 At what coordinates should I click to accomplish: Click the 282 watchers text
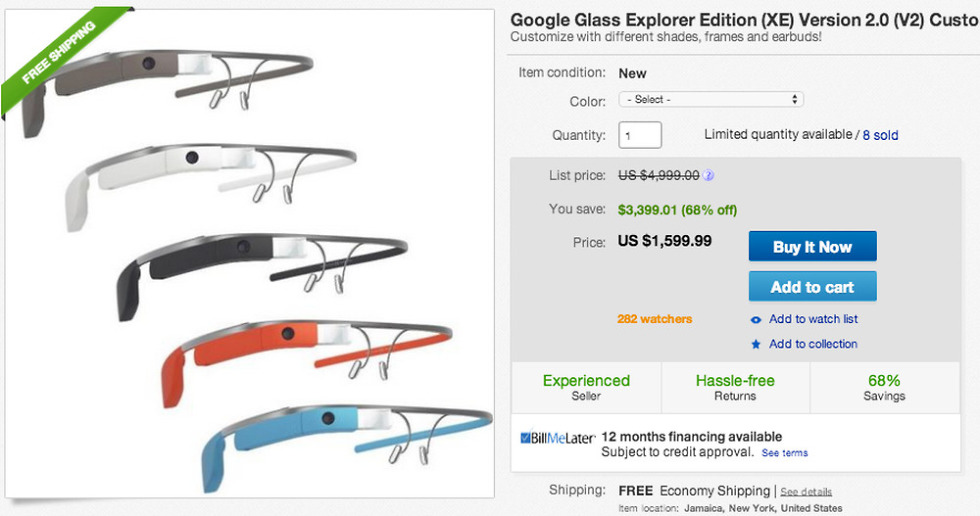[x=654, y=320]
